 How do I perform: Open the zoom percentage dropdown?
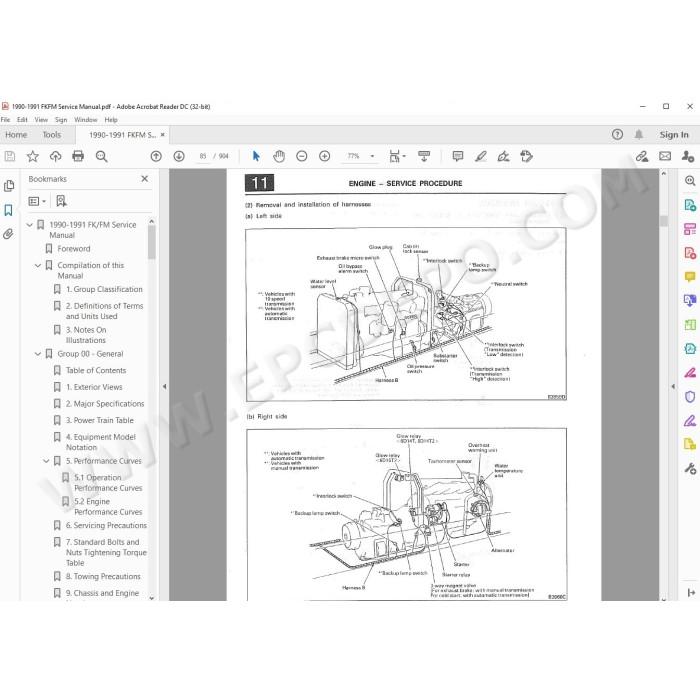[x=372, y=156]
